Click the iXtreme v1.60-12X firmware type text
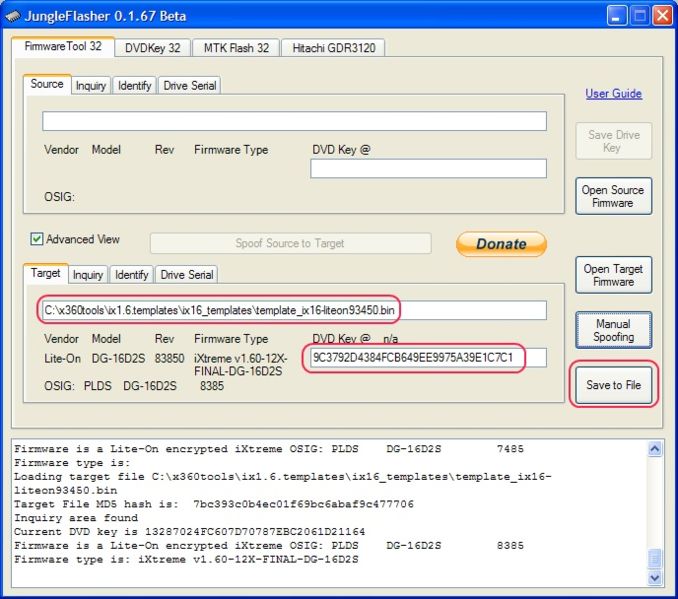The image size is (678, 599). pyautogui.click(x=240, y=365)
